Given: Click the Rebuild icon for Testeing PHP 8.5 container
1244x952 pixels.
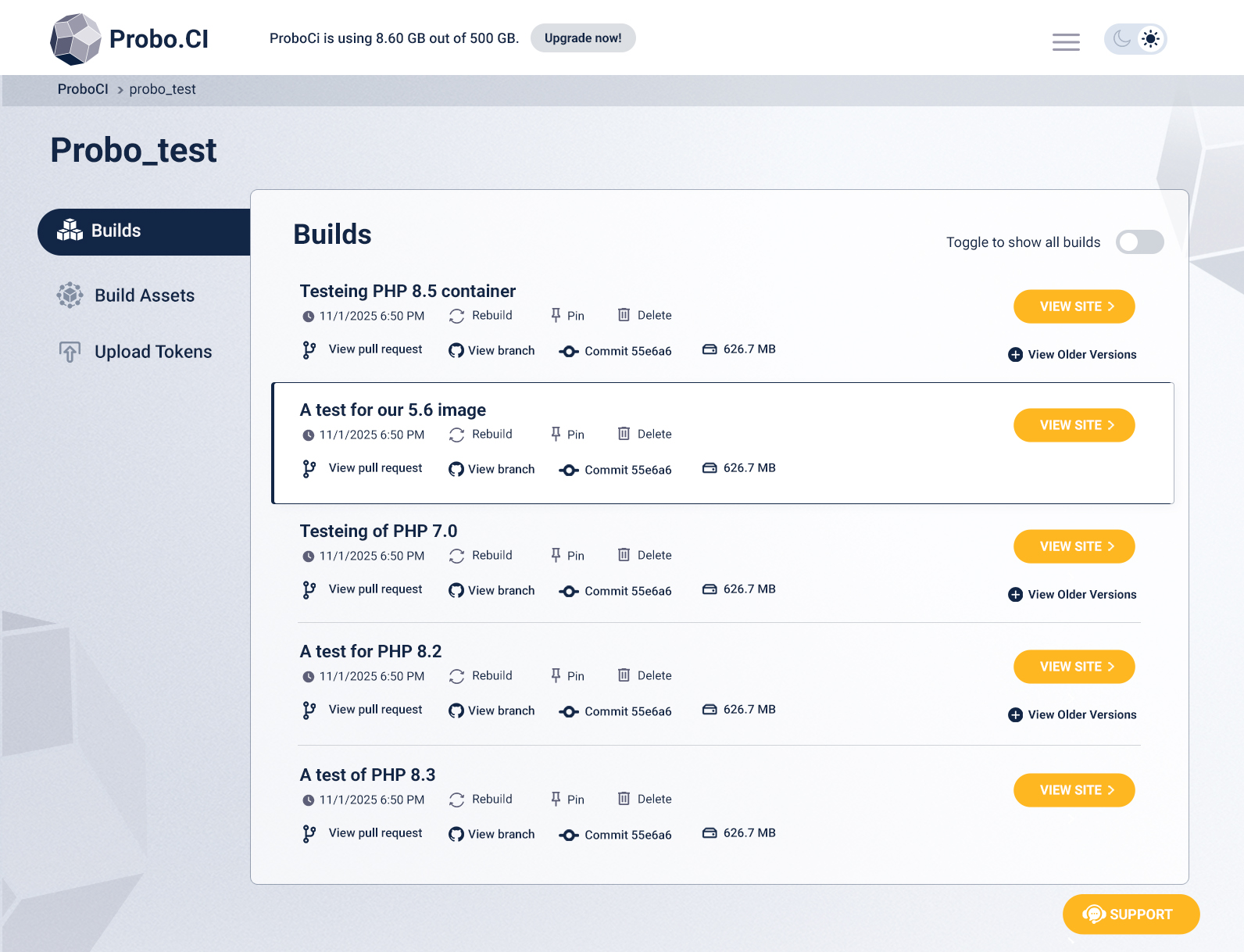Looking at the screenshot, I should 457,316.
